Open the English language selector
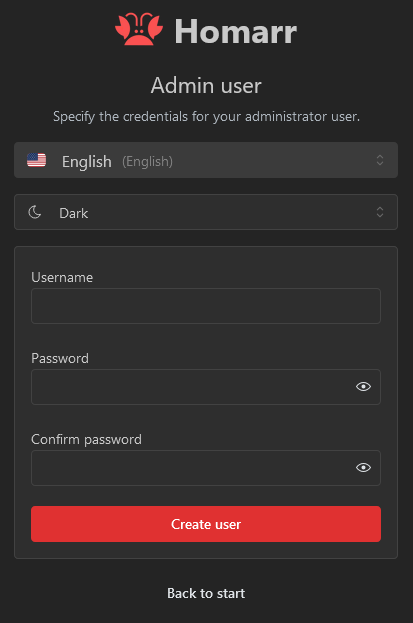This screenshot has width=413, height=623. pos(206,160)
